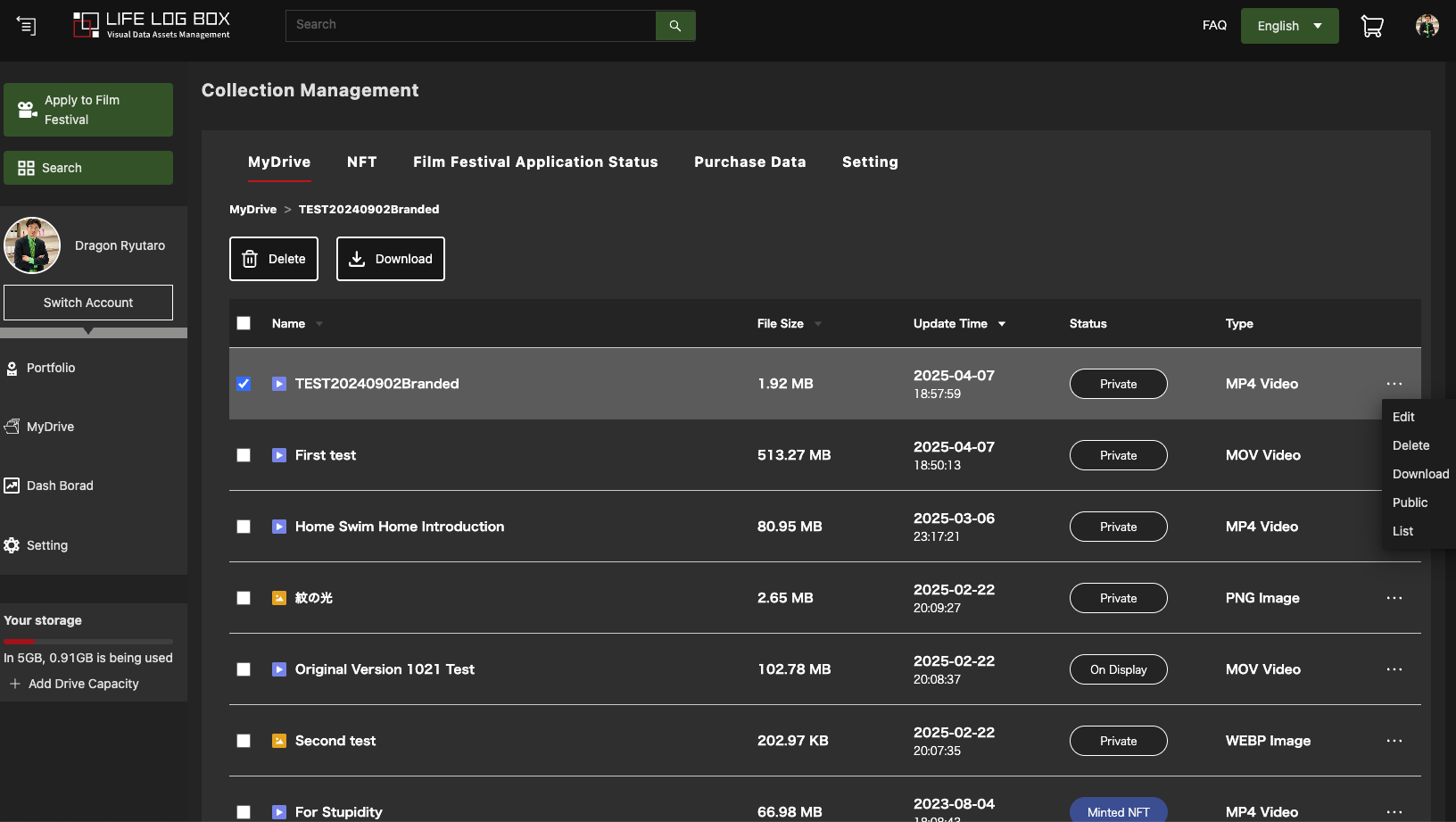Toggle the select-all checkbox in the table header
The image size is (1456, 822).
(244, 323)
